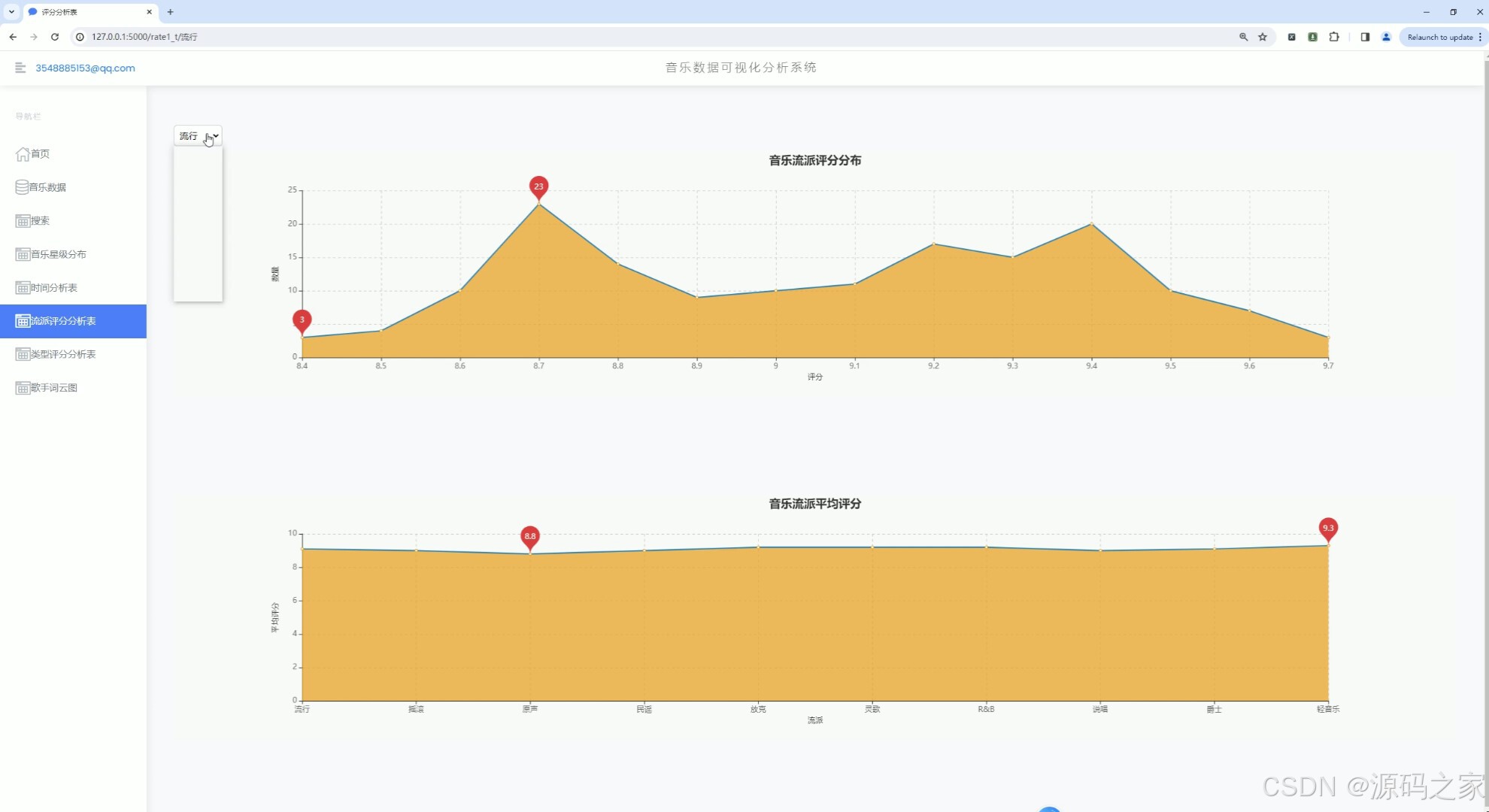
Task: Open browser extensions puzzle icon
Action: pyautogui.click(x=1334, y=37)
